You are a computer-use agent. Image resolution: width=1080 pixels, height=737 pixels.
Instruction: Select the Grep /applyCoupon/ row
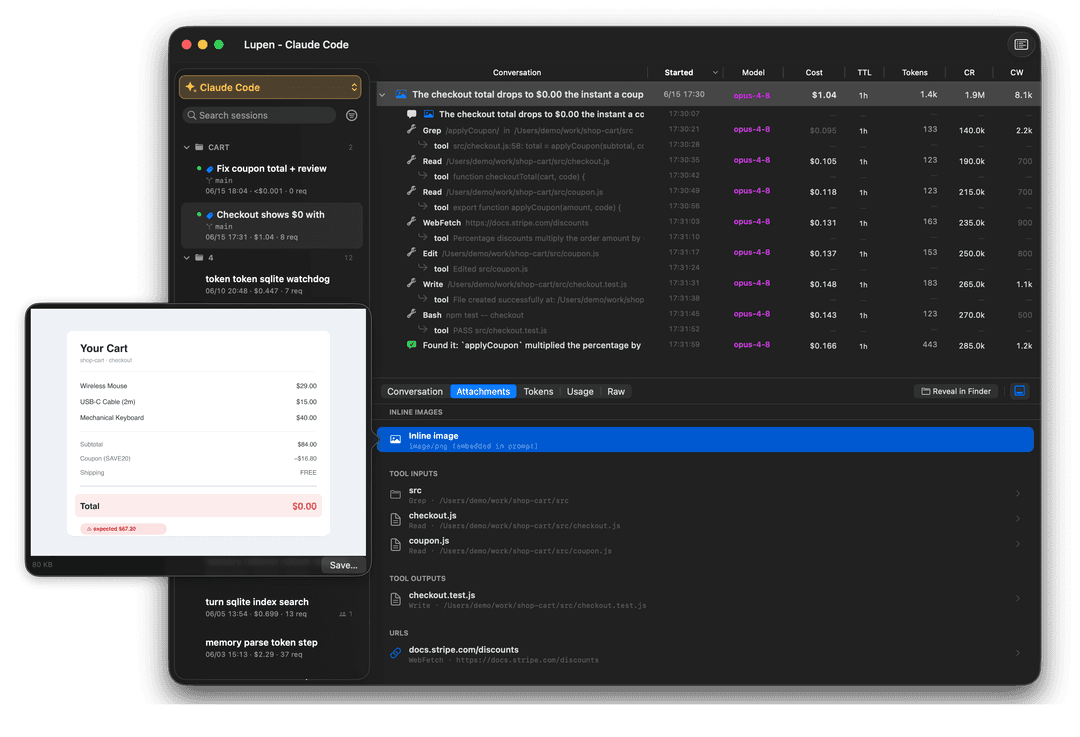[708, 130]
